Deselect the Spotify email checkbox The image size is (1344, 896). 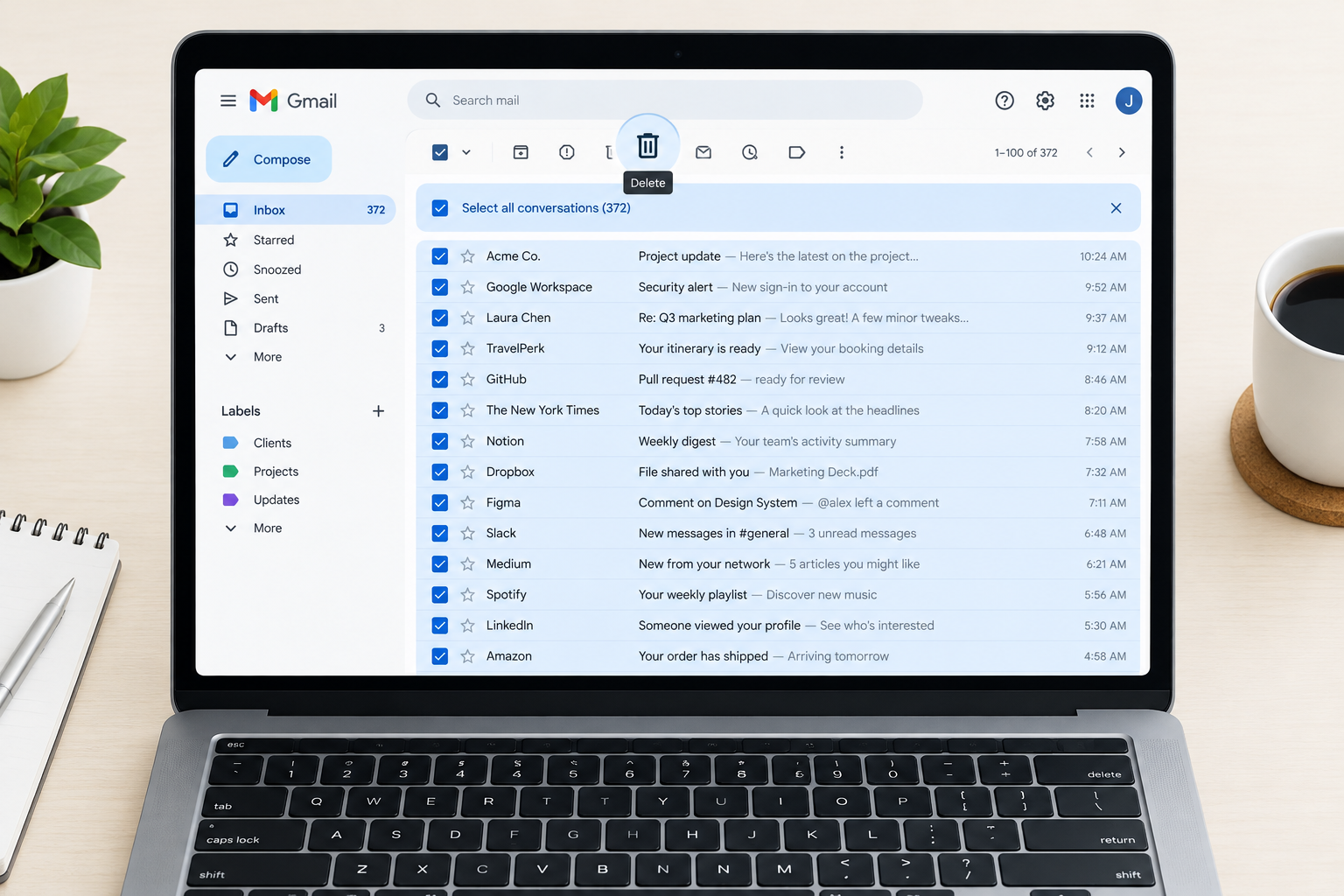(440, 595)
